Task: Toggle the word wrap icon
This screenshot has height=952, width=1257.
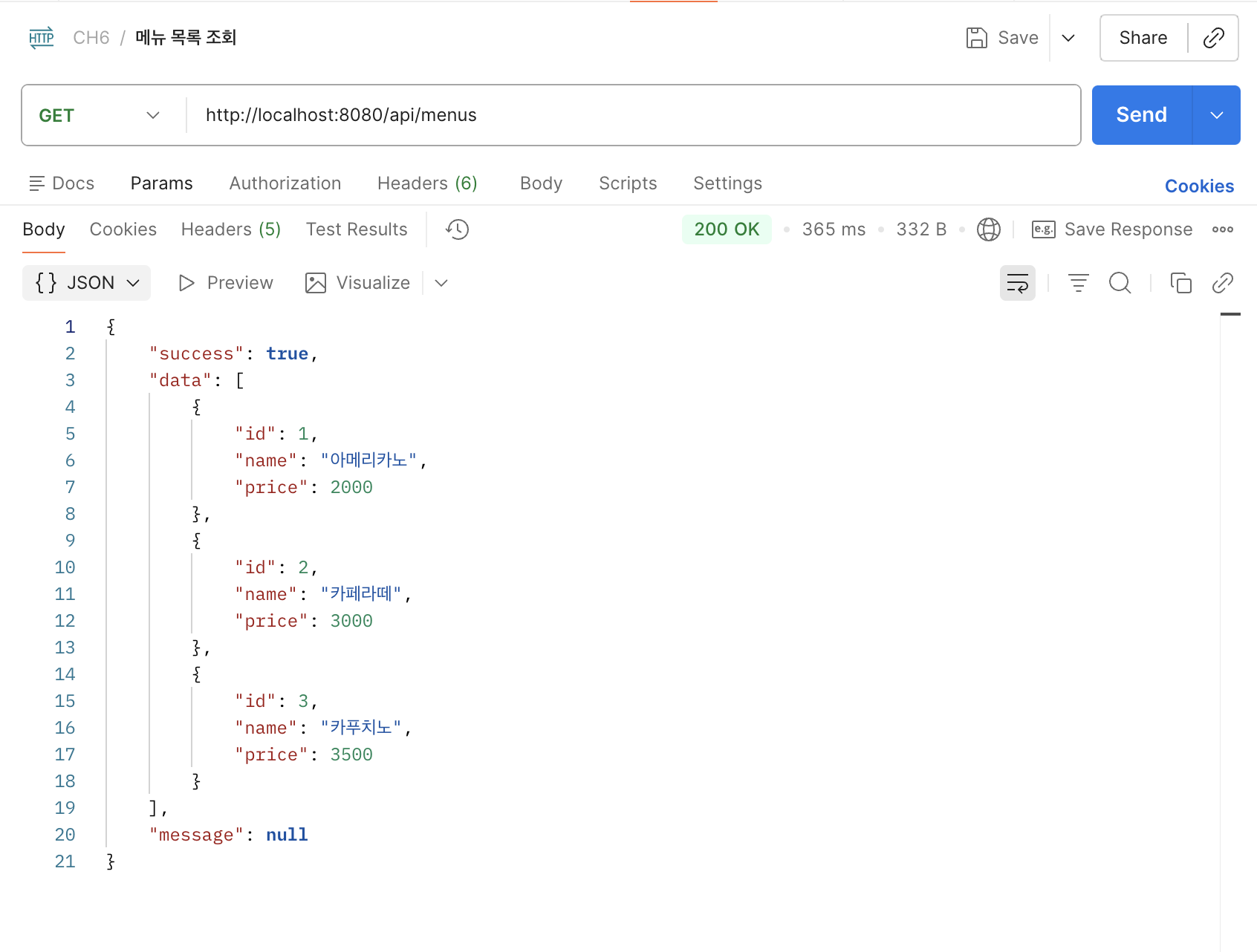Action: click(1018, 283)
